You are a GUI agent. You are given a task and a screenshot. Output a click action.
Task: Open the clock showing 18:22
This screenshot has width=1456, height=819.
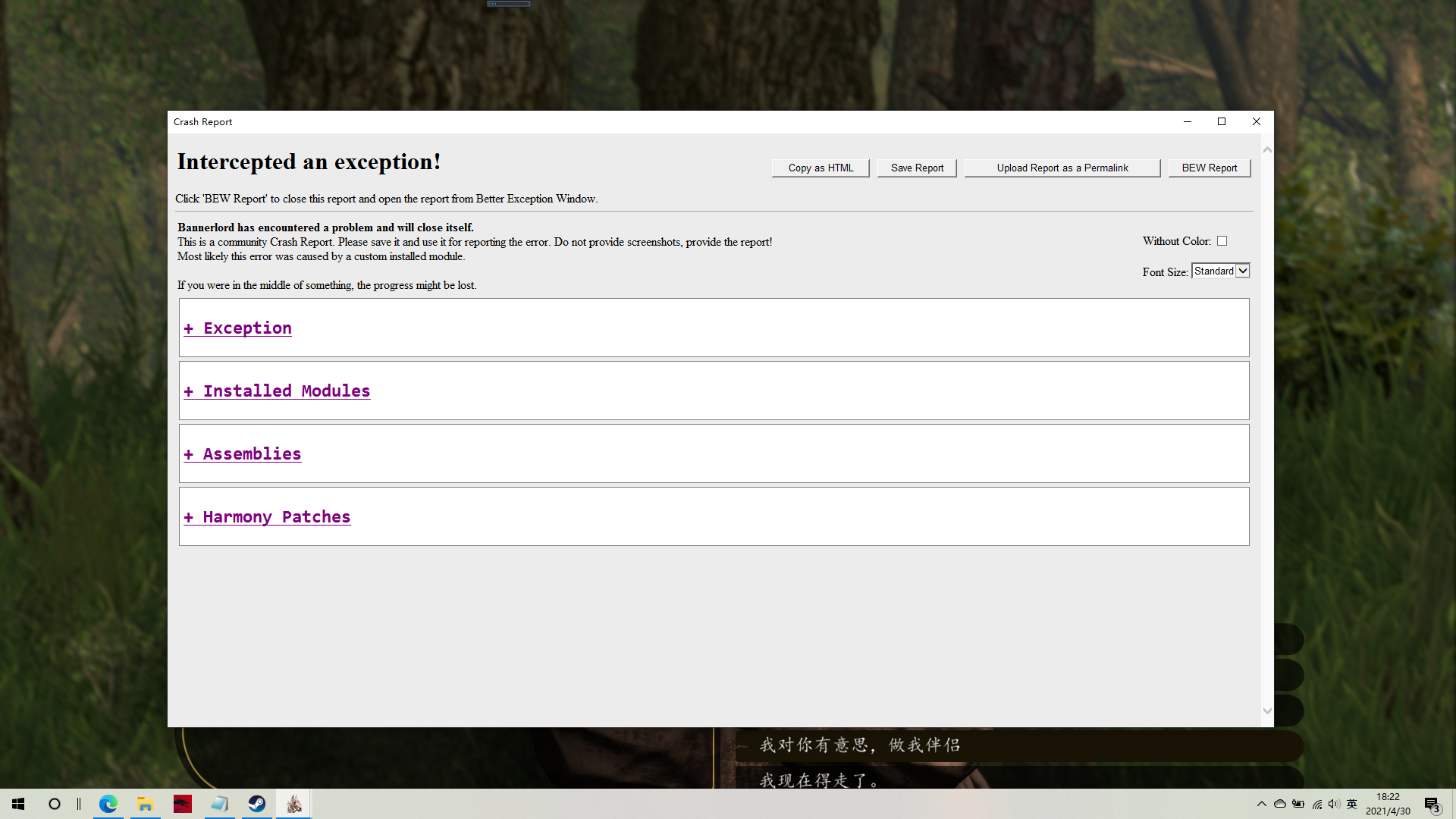(x=1388, y=804)
